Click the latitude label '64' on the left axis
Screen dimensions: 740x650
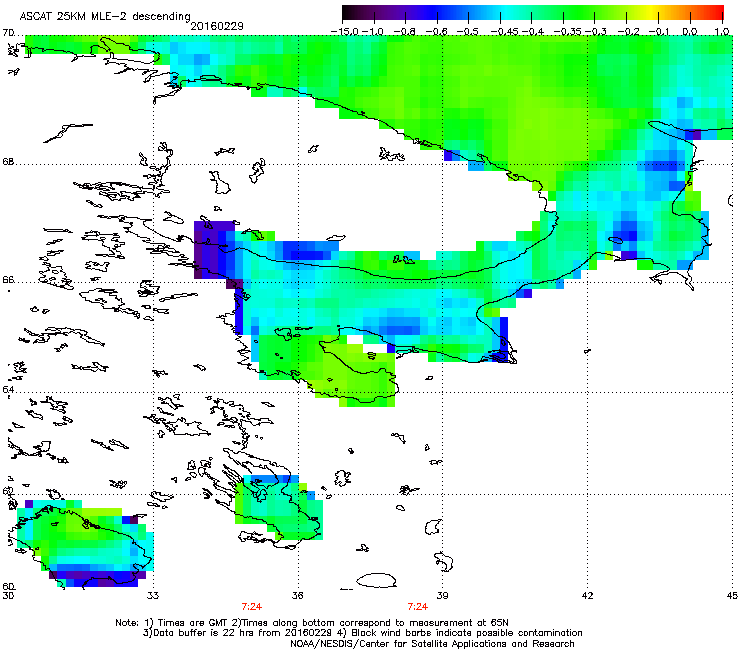click(8, 390)
